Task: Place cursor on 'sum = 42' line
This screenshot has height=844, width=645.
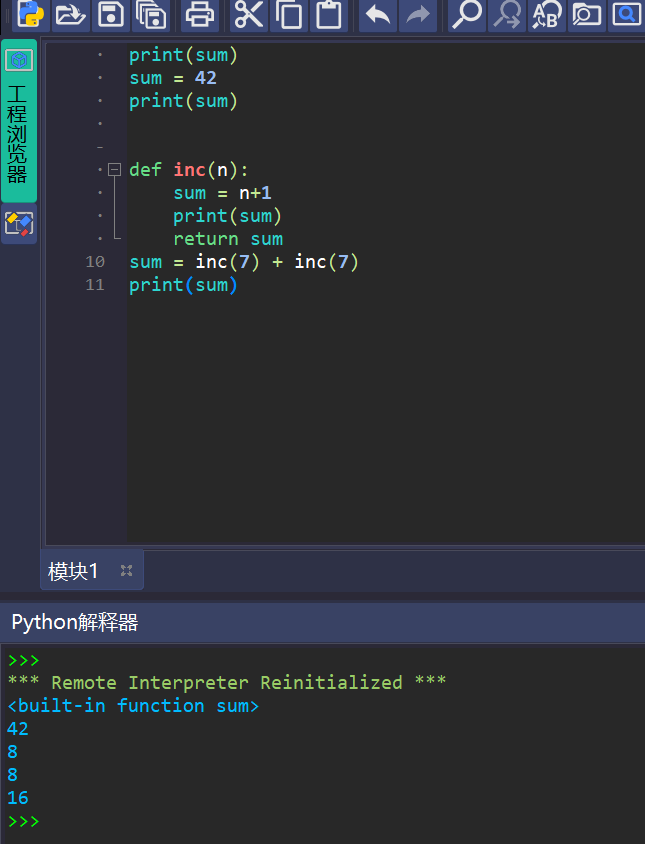Action: point(173,79)
